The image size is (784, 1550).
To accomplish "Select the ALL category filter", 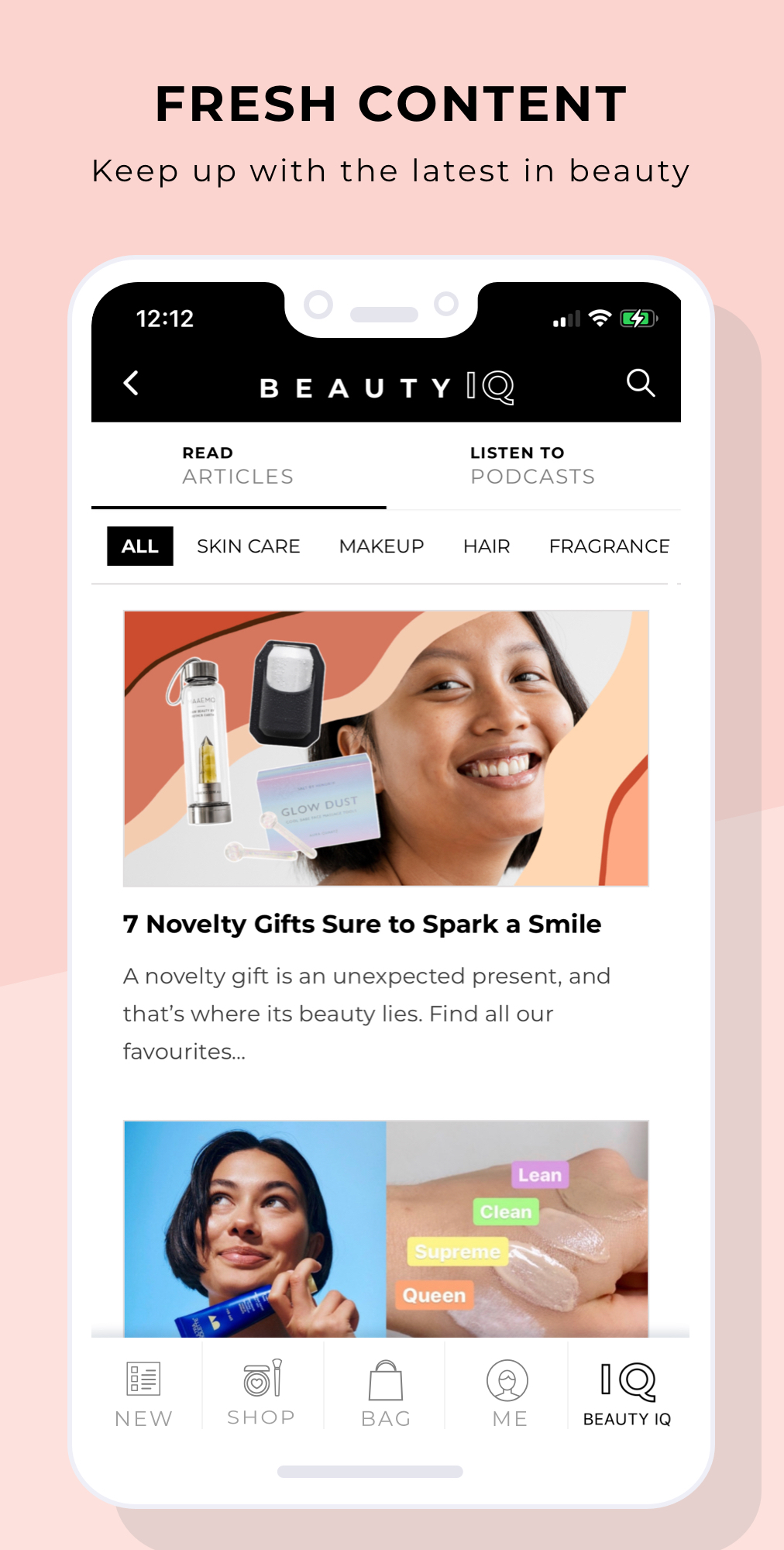I will pyautogui.click(x=140, y=546).
